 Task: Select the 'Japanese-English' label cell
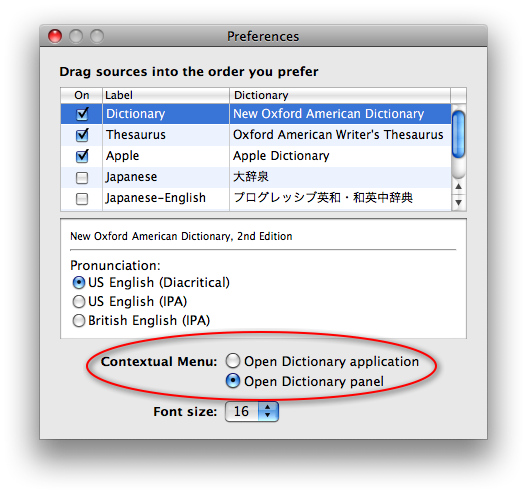(166, 198)
